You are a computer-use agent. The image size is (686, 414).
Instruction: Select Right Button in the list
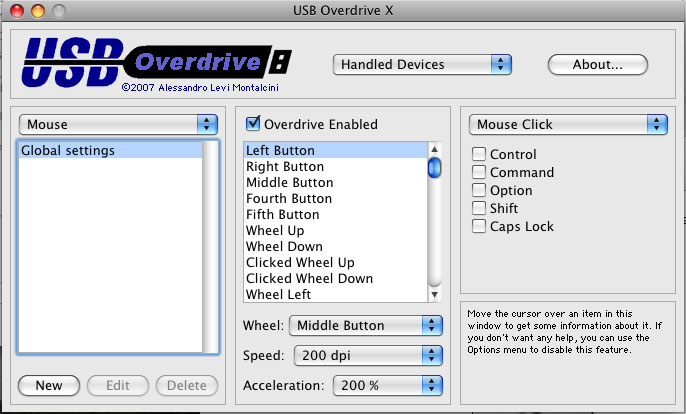335,166
